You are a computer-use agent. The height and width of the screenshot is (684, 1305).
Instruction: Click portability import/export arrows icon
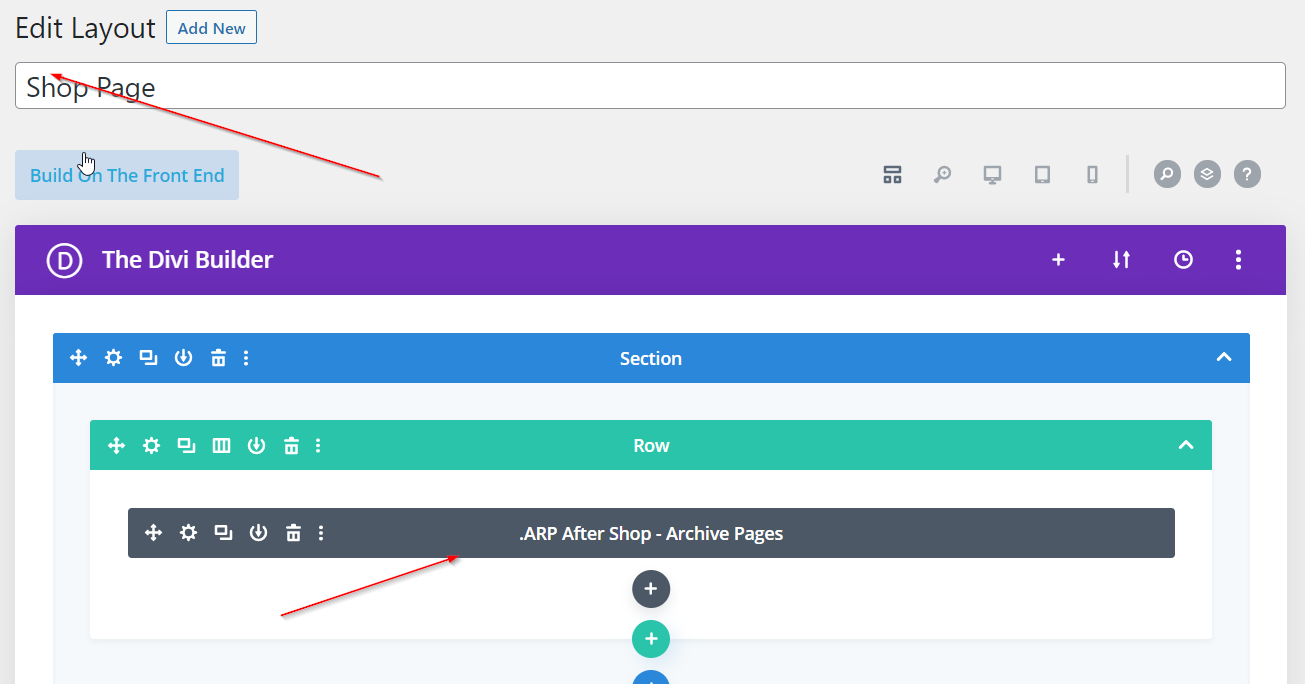(x=1121, y=260)
